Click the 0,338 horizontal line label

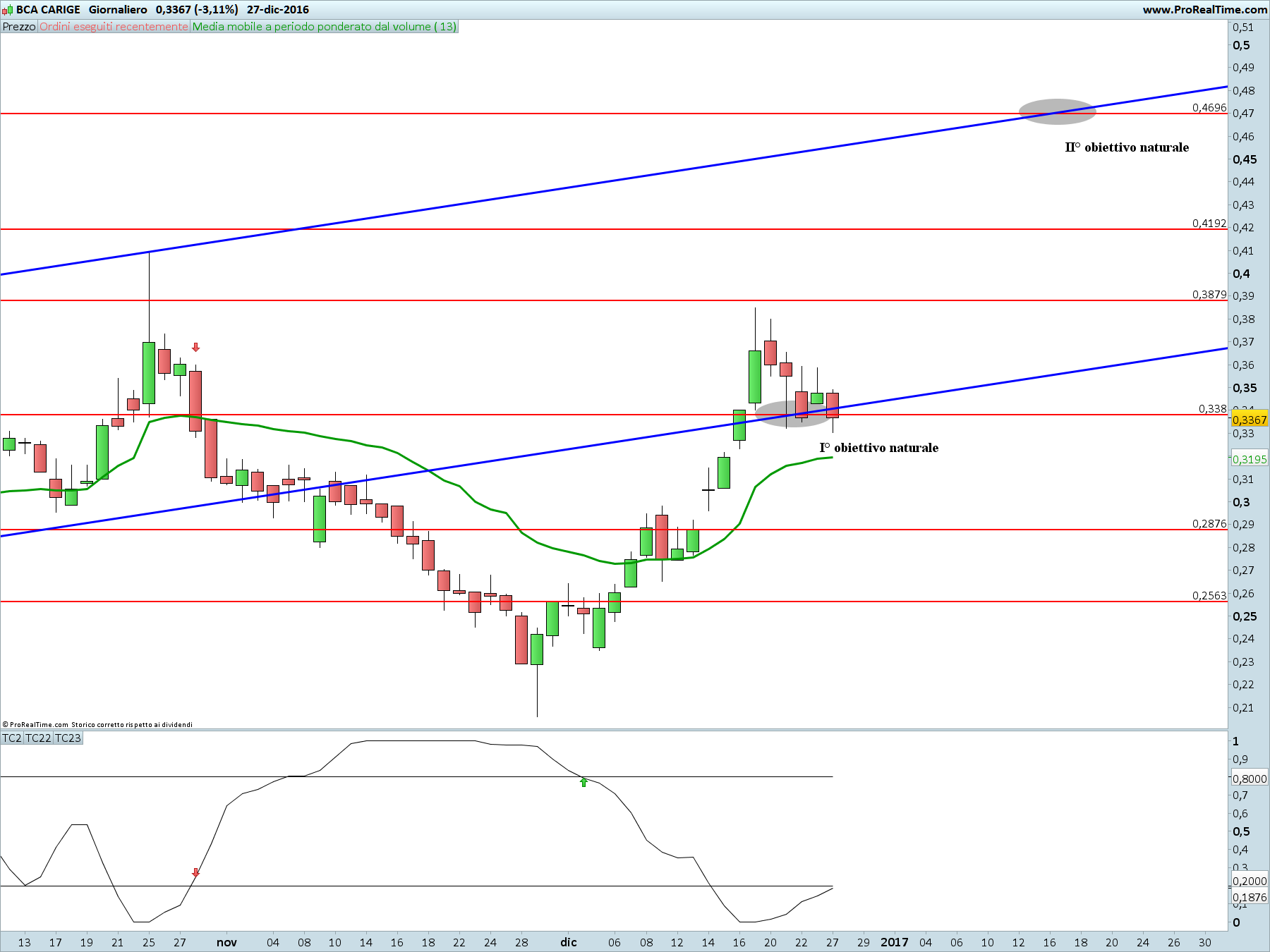pyautogui.click(x=1213, y=409)
